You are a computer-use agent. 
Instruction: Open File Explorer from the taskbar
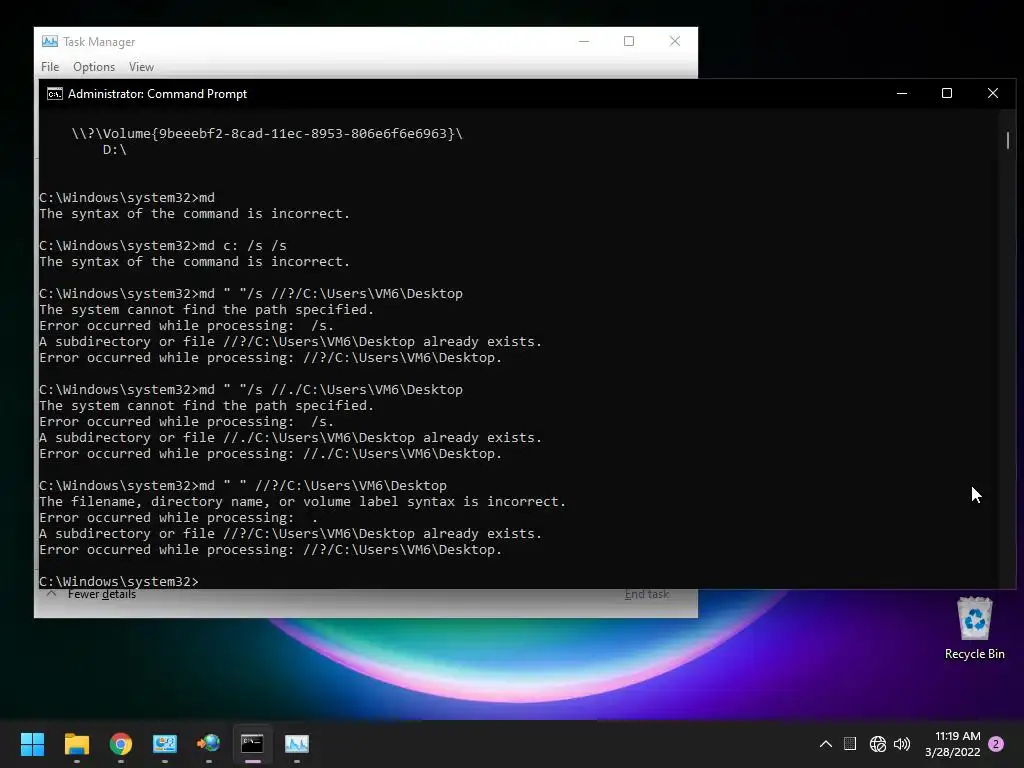[x=76, y=744]
